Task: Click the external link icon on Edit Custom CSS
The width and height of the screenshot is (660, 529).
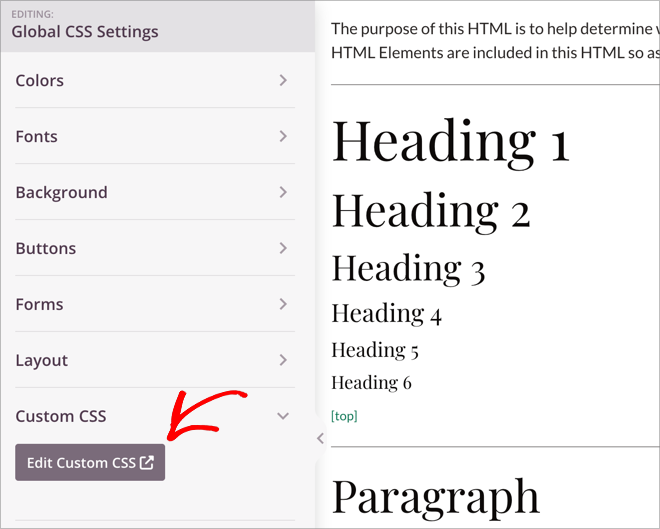Action: 147,462
